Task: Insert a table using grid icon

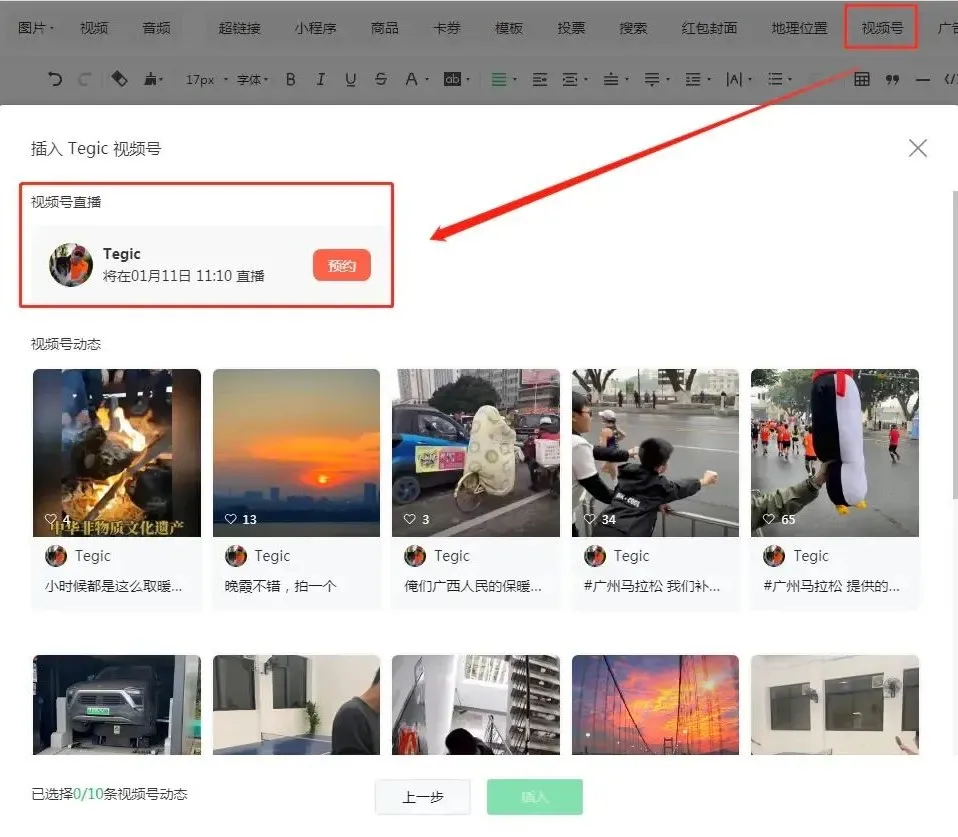Action: pos(861,79)
